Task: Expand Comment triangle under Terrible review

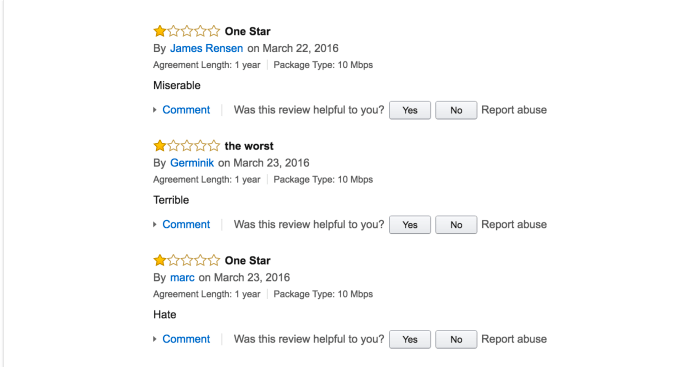Action: click(155, 225)
